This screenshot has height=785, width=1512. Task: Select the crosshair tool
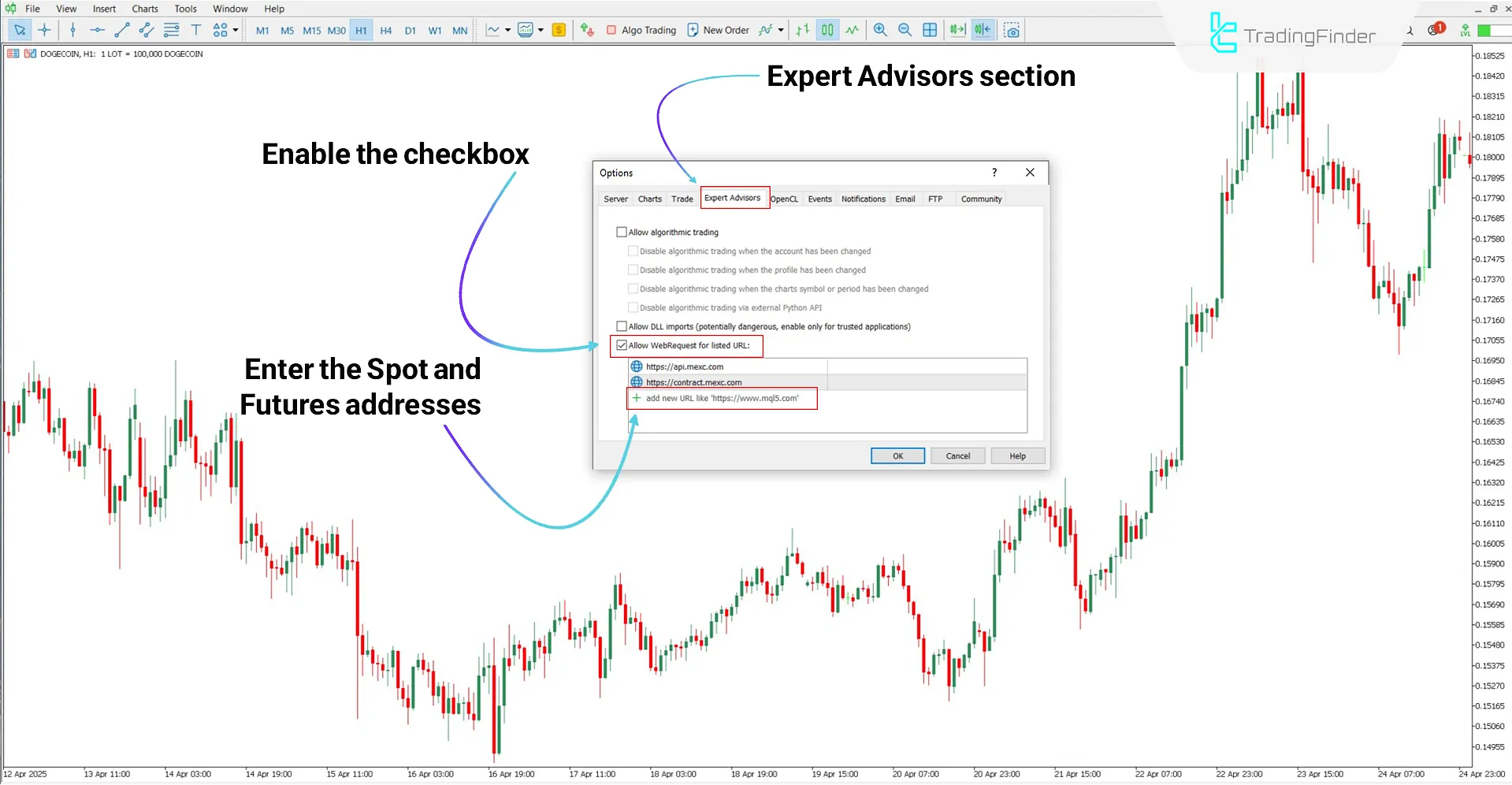[x=45, y=30]
